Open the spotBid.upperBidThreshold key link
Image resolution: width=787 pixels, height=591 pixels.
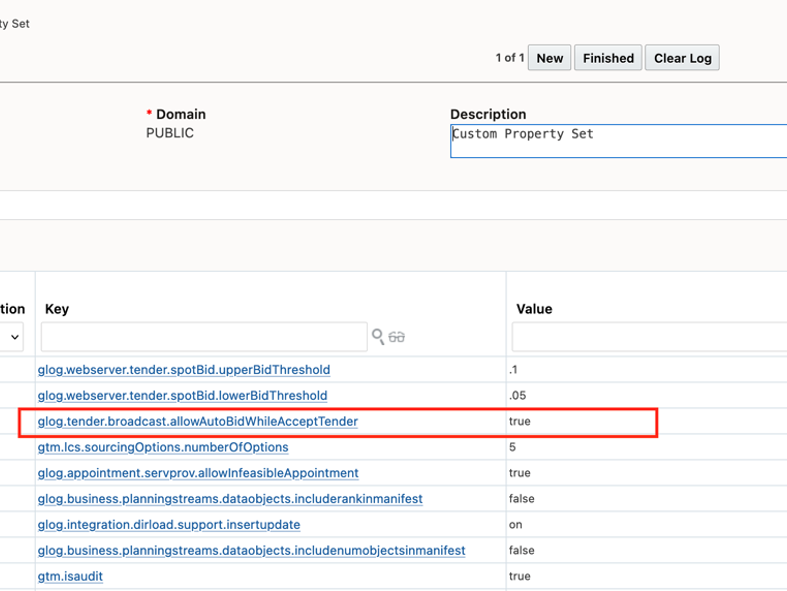(x=184, y=370)
